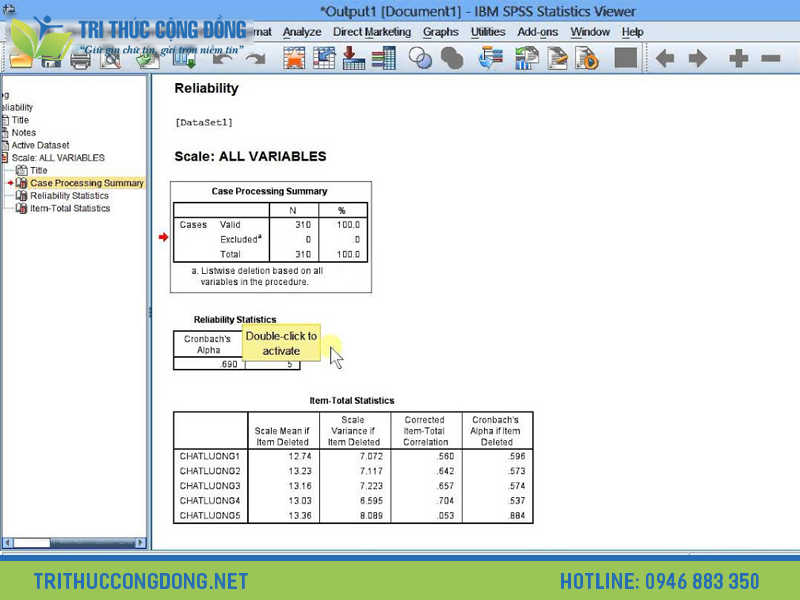Screen dimensions: 800x600
Task: Click the Expand plus toolbar icon
Action: pyautogui.click(x=738, y=58)
